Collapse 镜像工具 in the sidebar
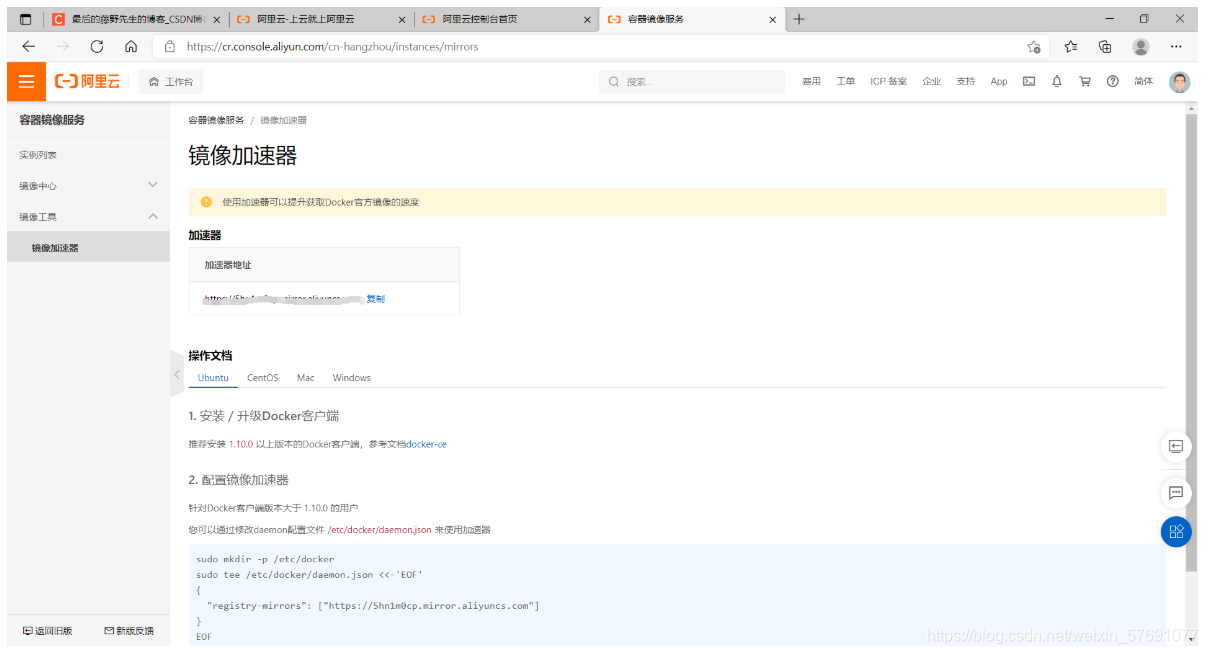Image resolution: width=1208 pixels, height=654 pixels. 88,217
